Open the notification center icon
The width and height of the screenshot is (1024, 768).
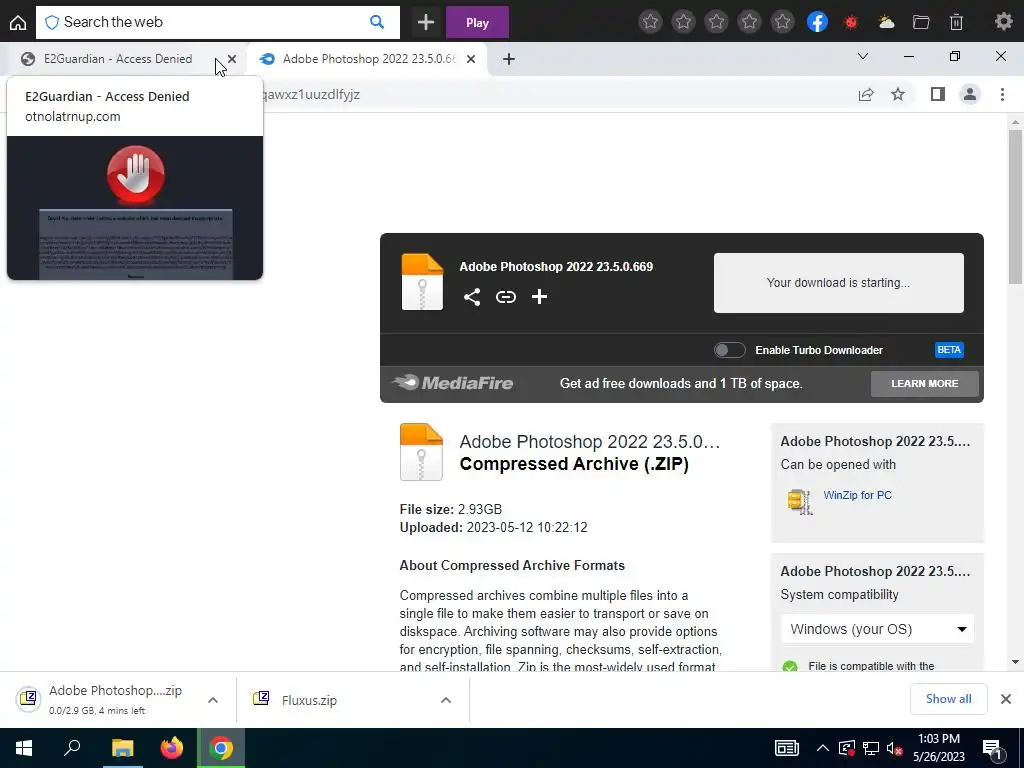pos(993,749)
